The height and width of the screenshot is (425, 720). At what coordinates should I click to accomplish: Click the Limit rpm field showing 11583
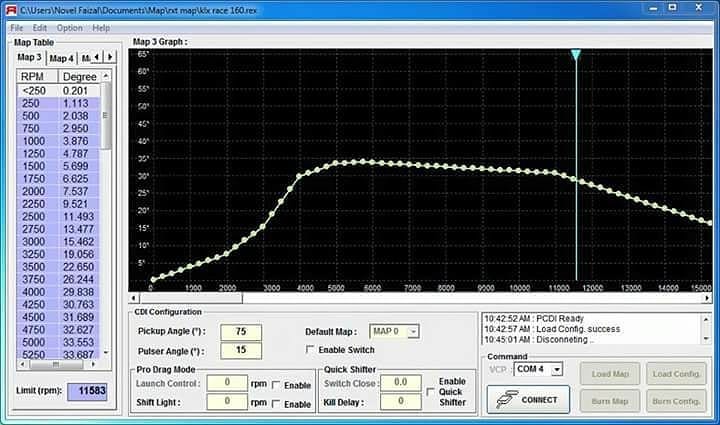click(87, 391)
